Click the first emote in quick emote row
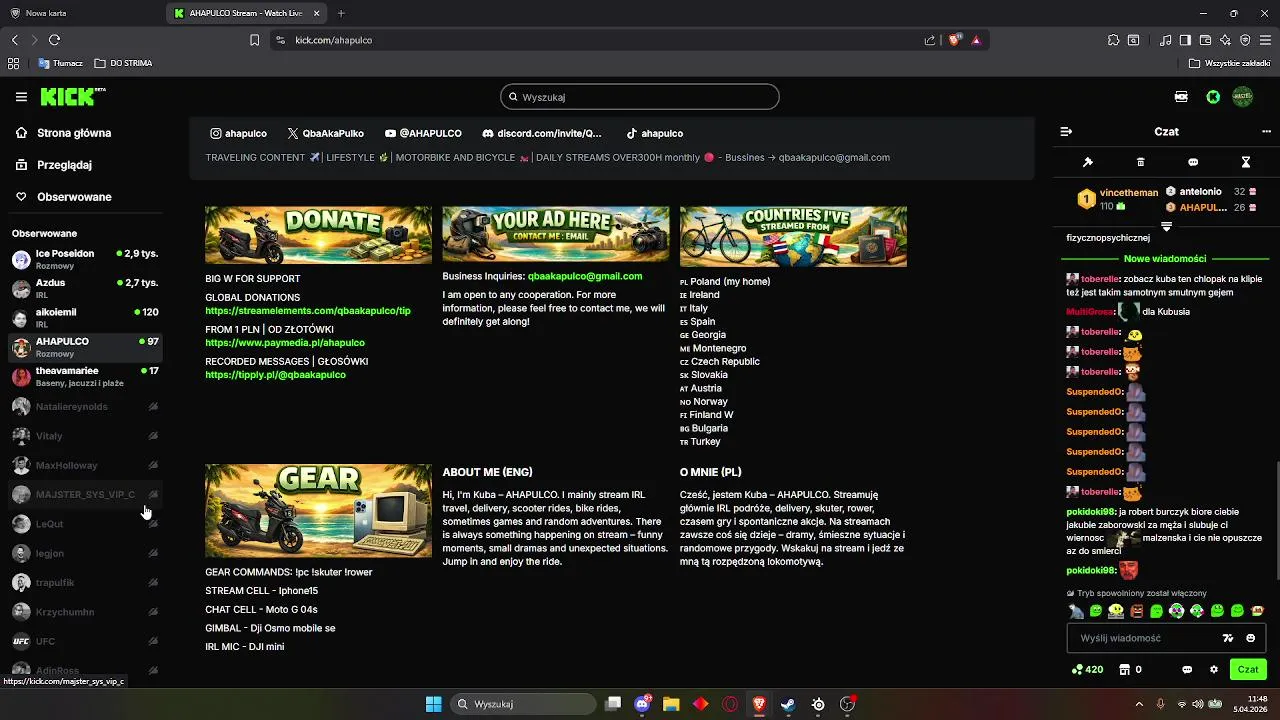Screen dimensions: 1280x720 1076,611
